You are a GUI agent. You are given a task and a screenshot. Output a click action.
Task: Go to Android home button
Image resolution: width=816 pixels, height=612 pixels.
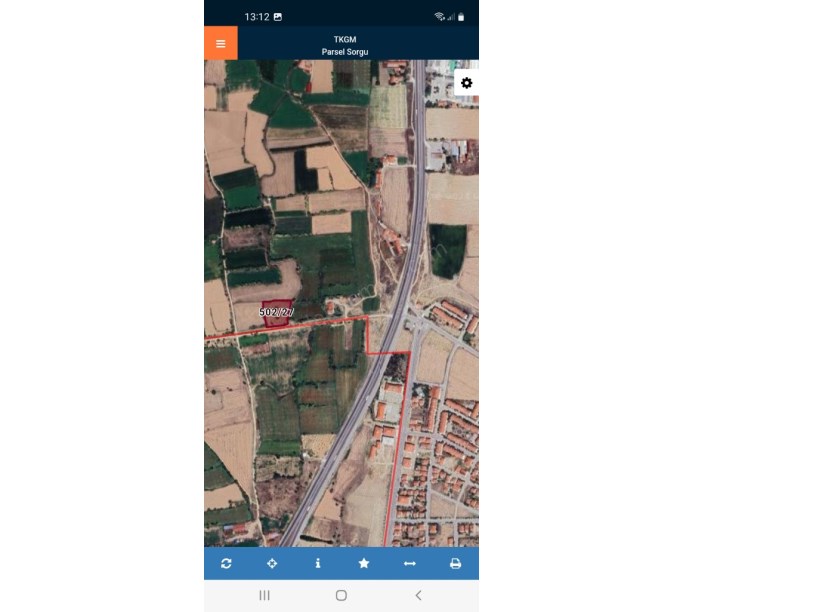(341, 595)
